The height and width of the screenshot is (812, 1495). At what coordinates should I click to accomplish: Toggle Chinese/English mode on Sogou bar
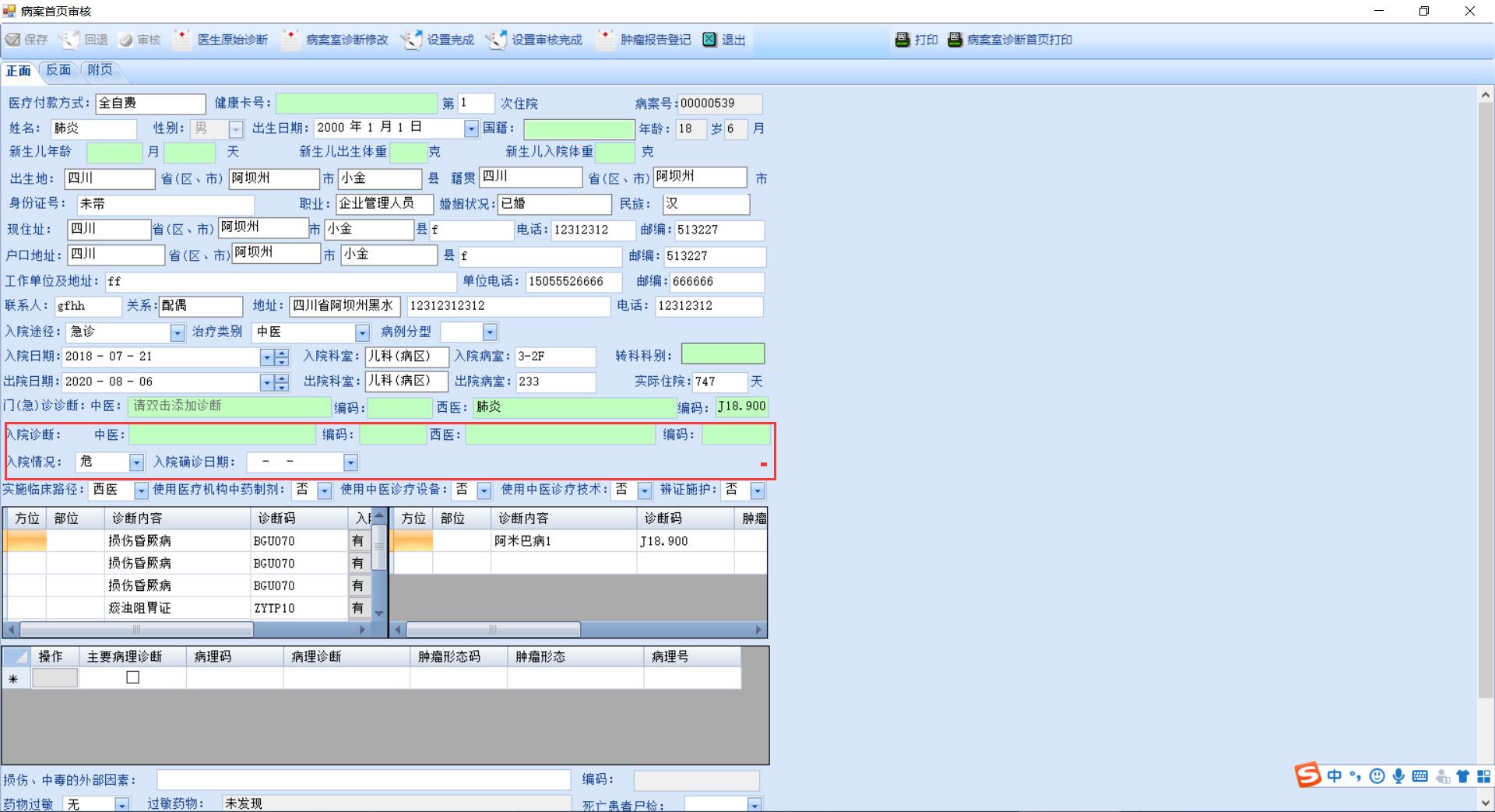click(1335, 776)
